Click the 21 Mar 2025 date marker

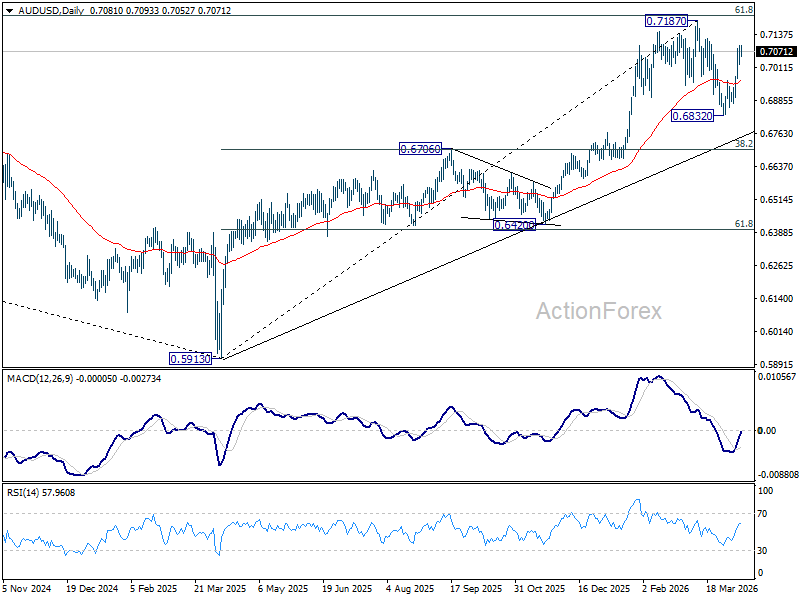220,588
